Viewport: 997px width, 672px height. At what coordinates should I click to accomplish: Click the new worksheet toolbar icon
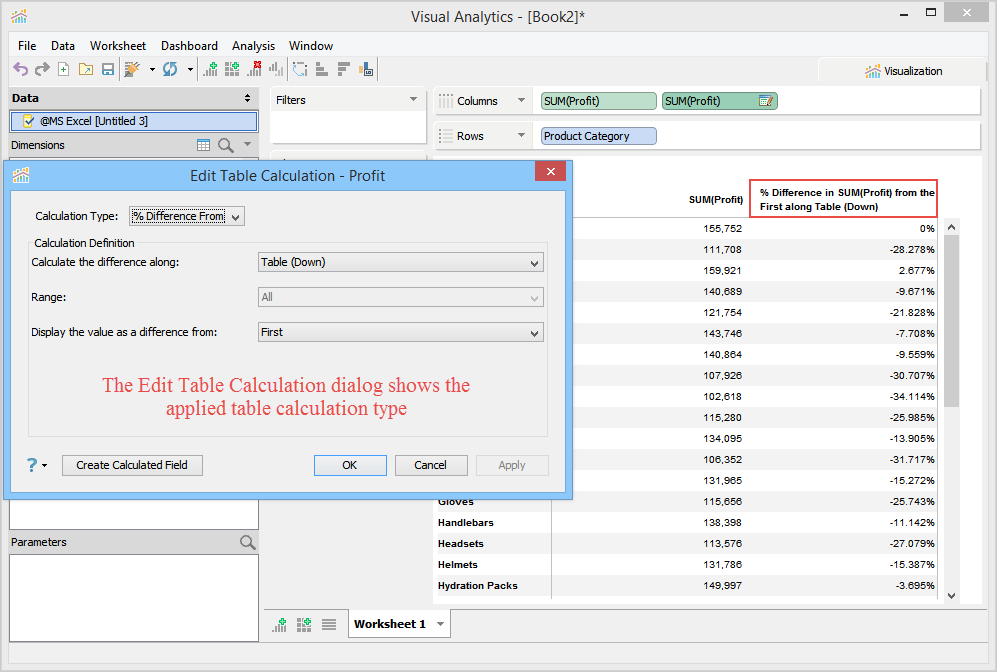coord(210,69)
